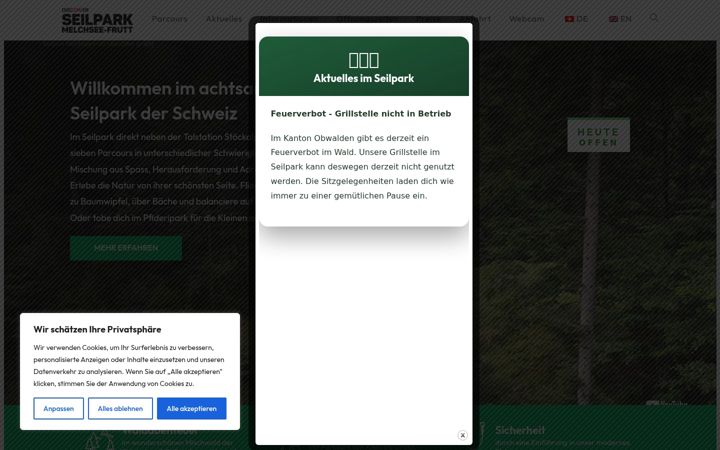
Task: Click the Wir schätzen Ihre Privatsphäre heading
Action: tap(97, 329)
